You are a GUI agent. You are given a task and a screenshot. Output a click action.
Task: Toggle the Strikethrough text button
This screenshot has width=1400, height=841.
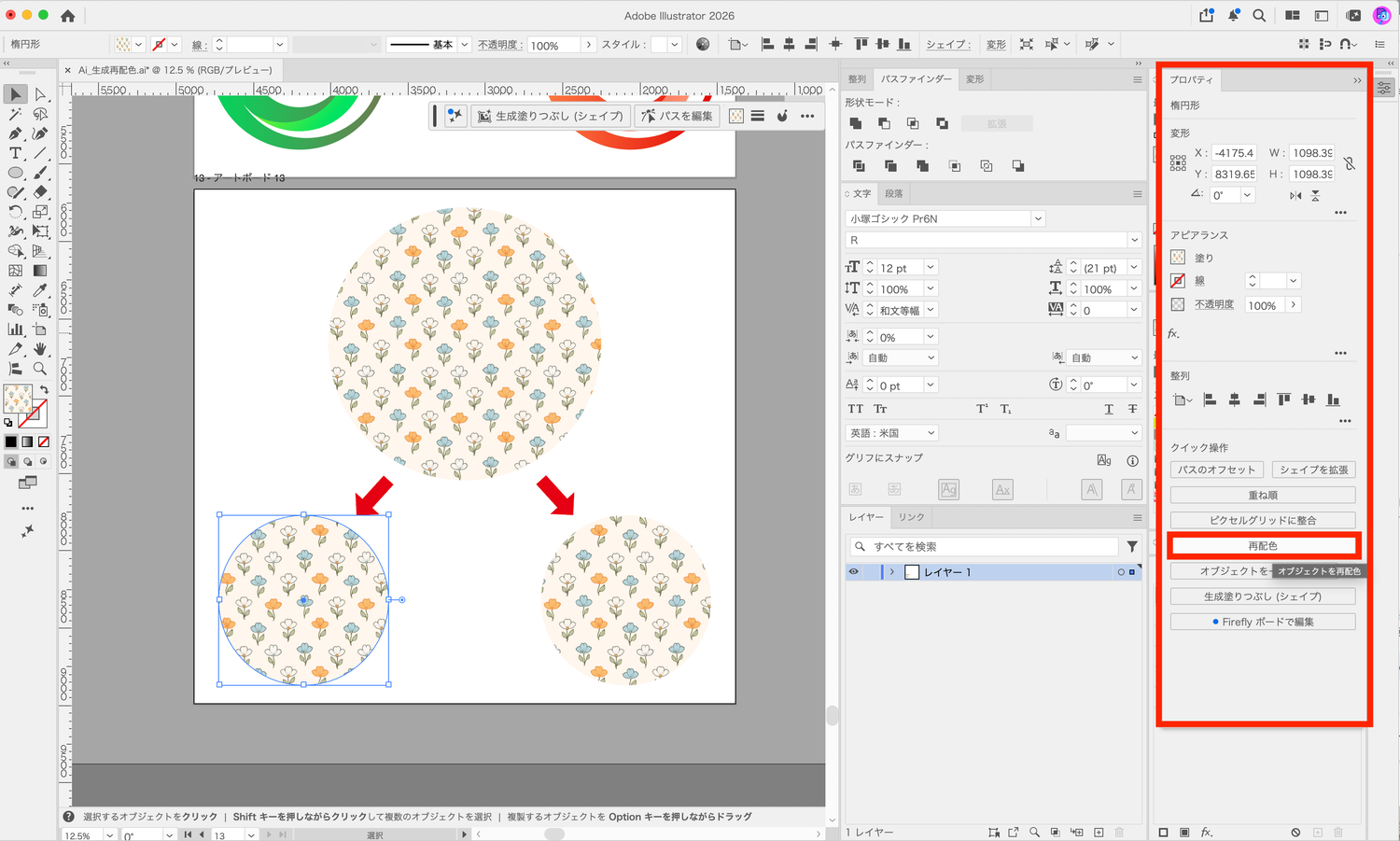click(x=1132, y=409)
